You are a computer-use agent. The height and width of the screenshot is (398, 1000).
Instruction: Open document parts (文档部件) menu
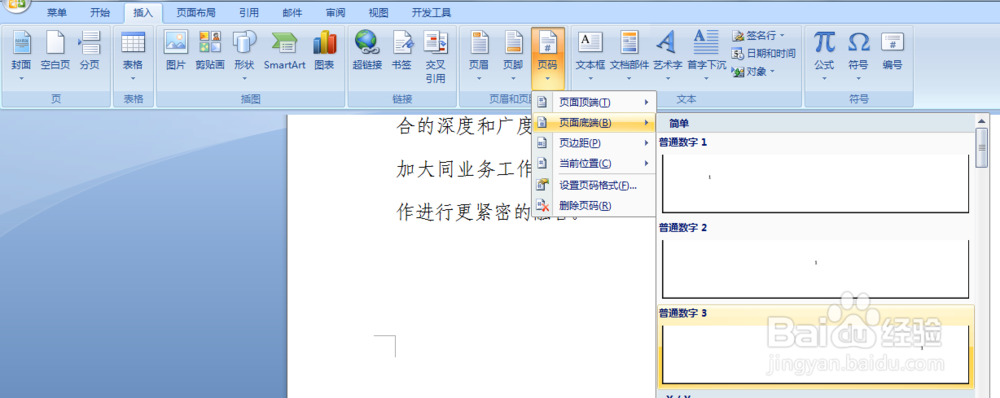(x=629, y=56)
